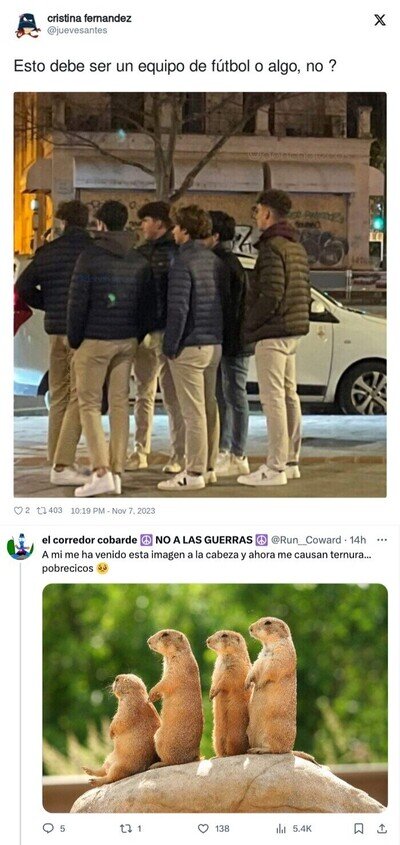Enlarge the photo of boys in puffer jackets

200,295
